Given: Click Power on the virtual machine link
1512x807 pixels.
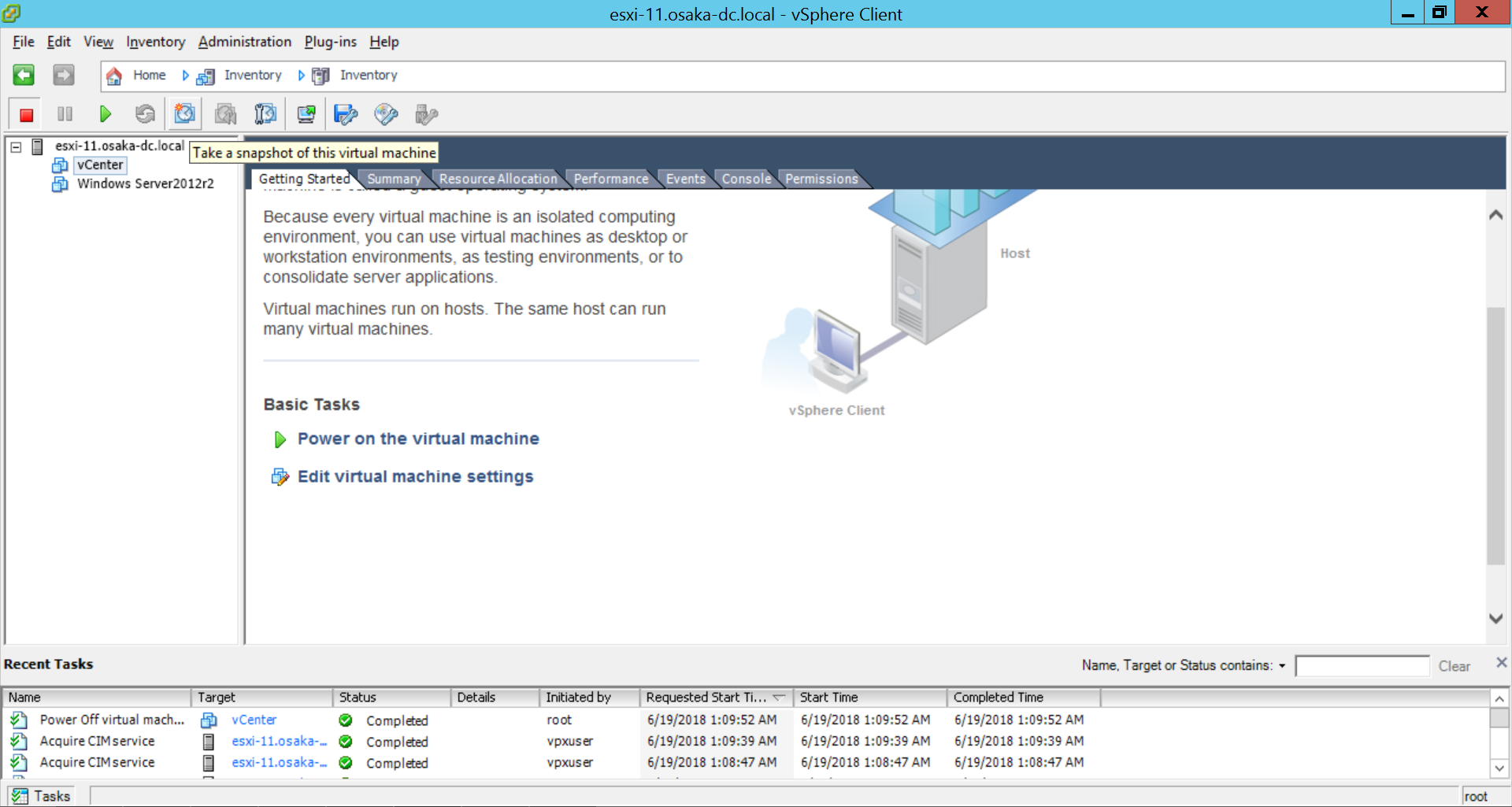Looking at the screenshot, I should click(418, 439).
